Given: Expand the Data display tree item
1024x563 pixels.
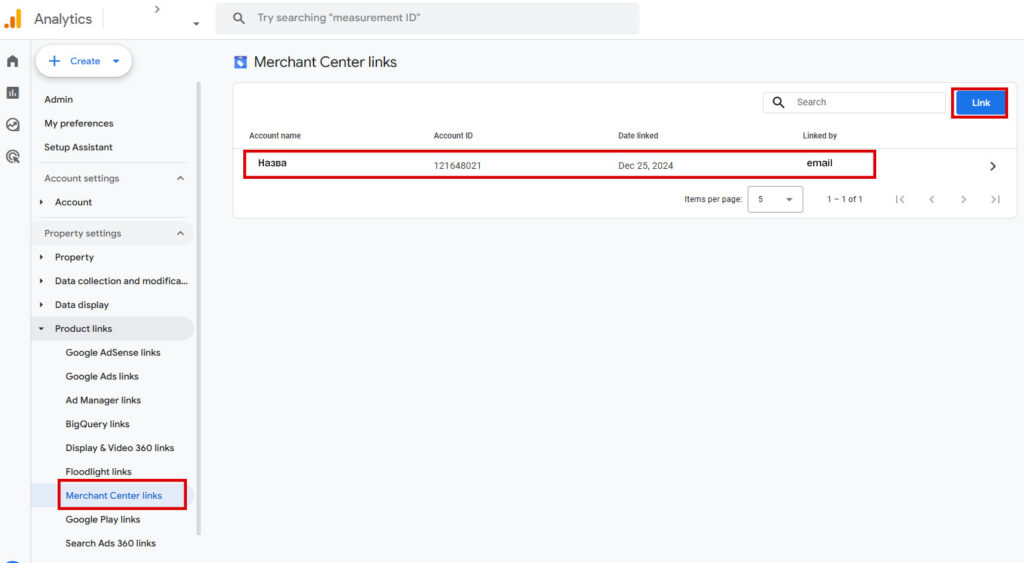Looking at the screenshot, I should pos(41,305).
